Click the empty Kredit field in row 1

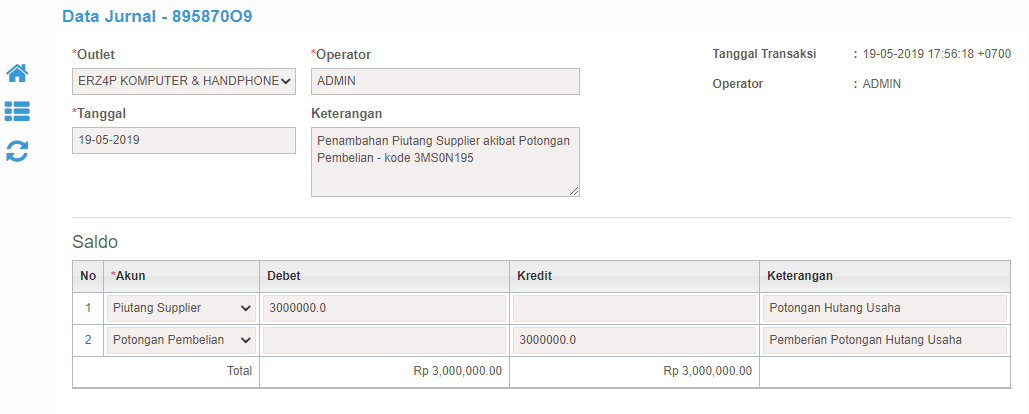pyautogui.click(x=634, y=308)
